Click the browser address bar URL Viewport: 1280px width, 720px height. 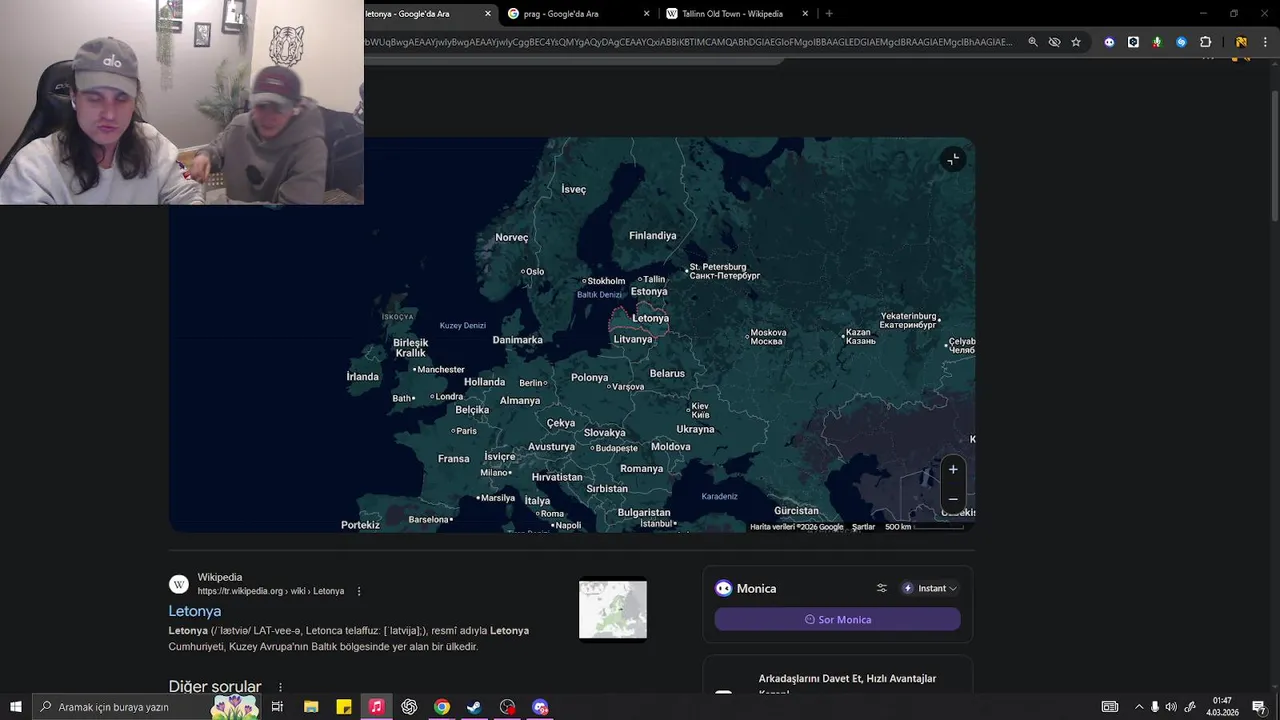pyautogui.click(x=688, y=42)
